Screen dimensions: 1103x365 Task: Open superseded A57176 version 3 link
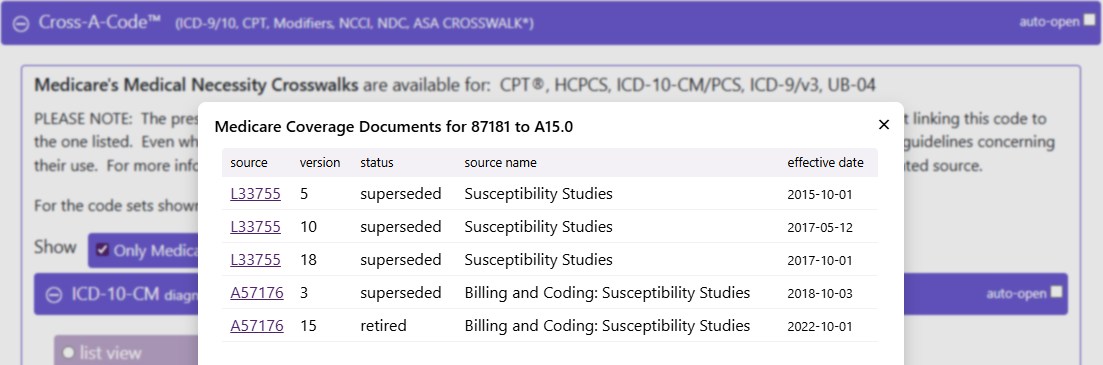click(x=257, y=293)
